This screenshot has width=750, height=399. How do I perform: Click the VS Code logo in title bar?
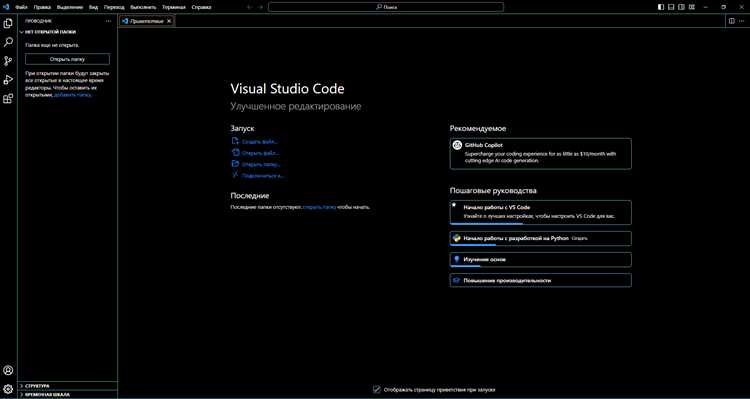pos(6,7)
